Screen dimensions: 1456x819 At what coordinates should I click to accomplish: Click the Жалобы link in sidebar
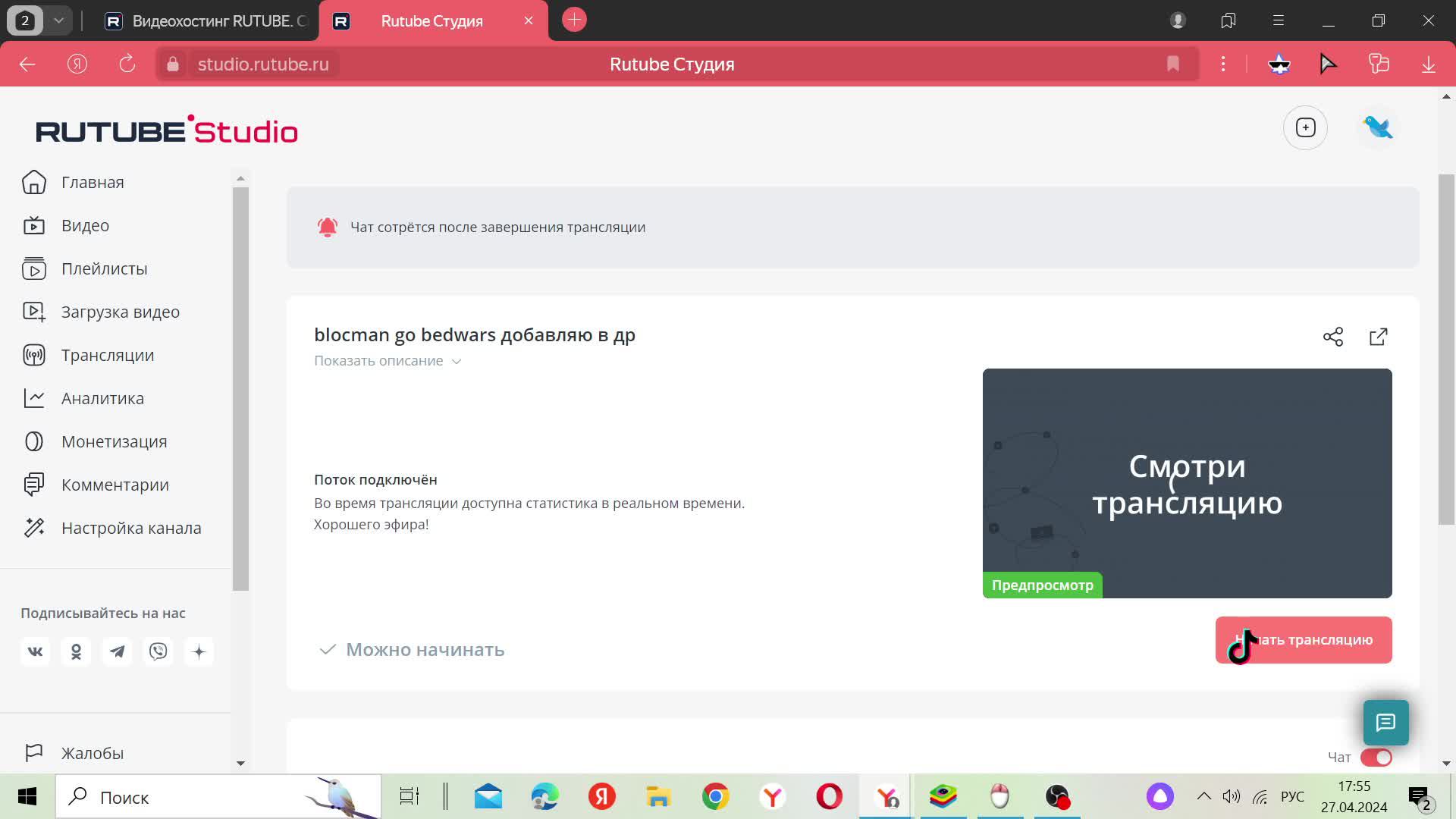click(x=92, y=753)
